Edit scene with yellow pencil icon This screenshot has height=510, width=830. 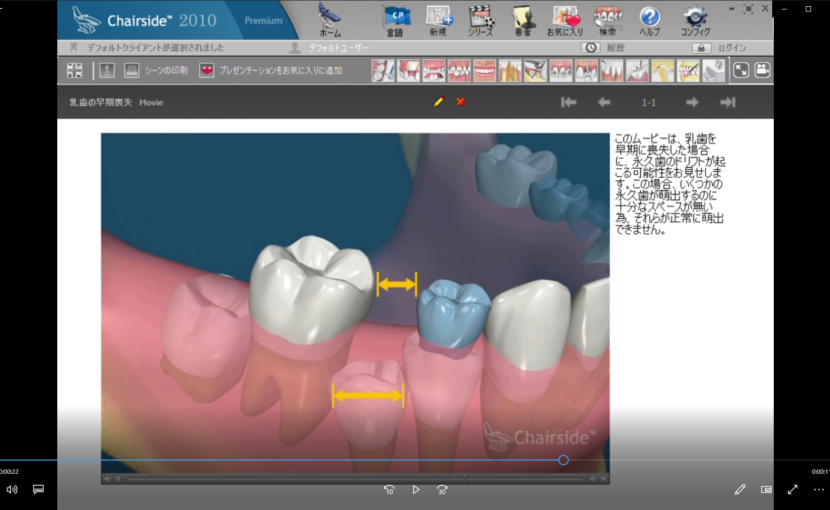pos(438,102)
